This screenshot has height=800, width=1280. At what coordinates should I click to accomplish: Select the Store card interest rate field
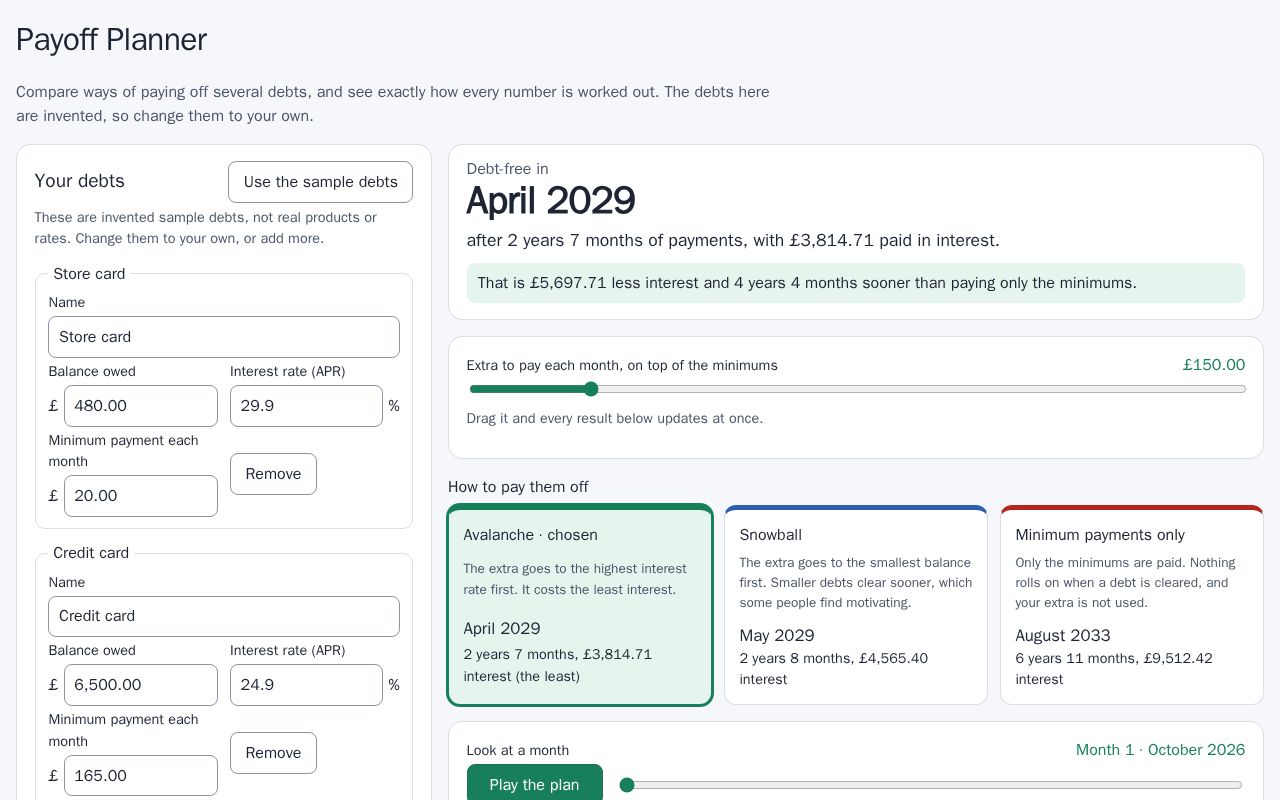point(306,406)
